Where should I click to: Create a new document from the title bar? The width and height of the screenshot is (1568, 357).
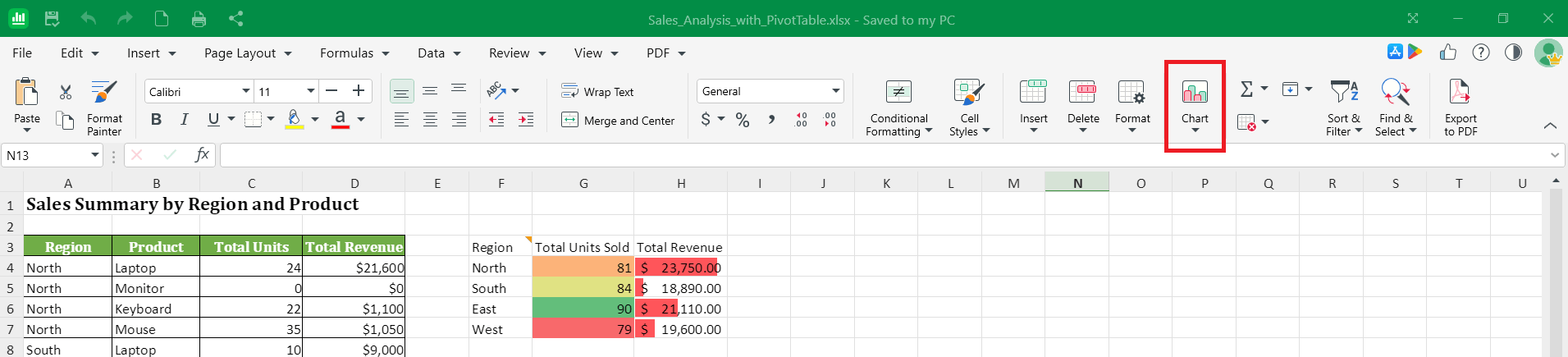coord(162,18)
